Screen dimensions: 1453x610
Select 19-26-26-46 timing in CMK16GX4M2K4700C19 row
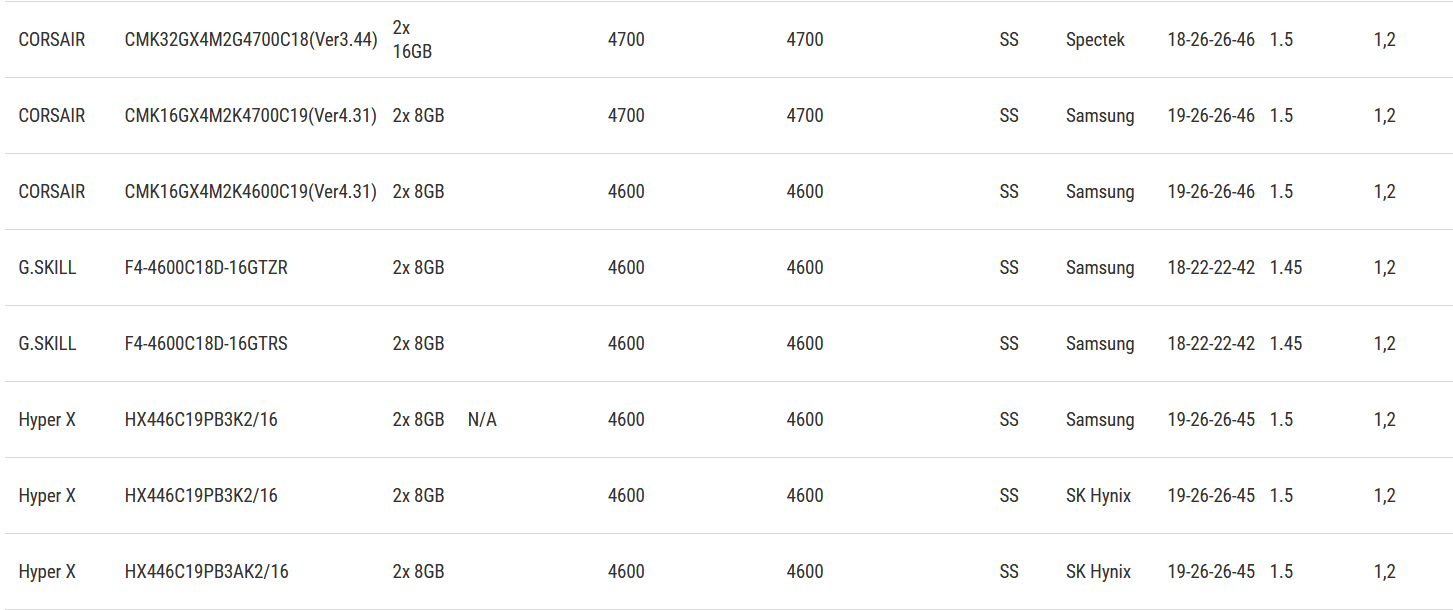1210,116
